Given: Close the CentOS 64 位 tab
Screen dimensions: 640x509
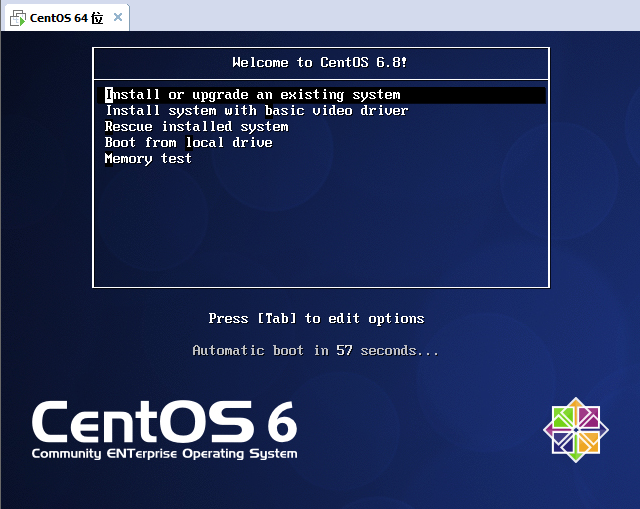Looking at the screenshot, I should click(x=118, y=17).
